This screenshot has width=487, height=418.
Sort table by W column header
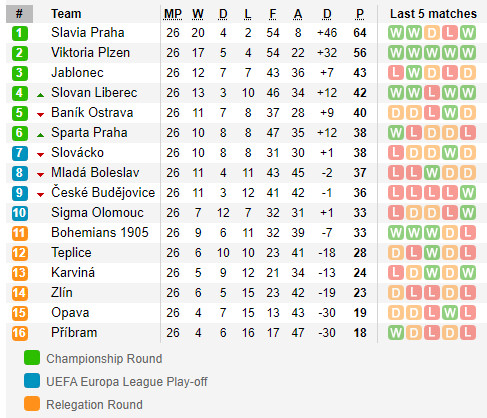tap(198, 14)
